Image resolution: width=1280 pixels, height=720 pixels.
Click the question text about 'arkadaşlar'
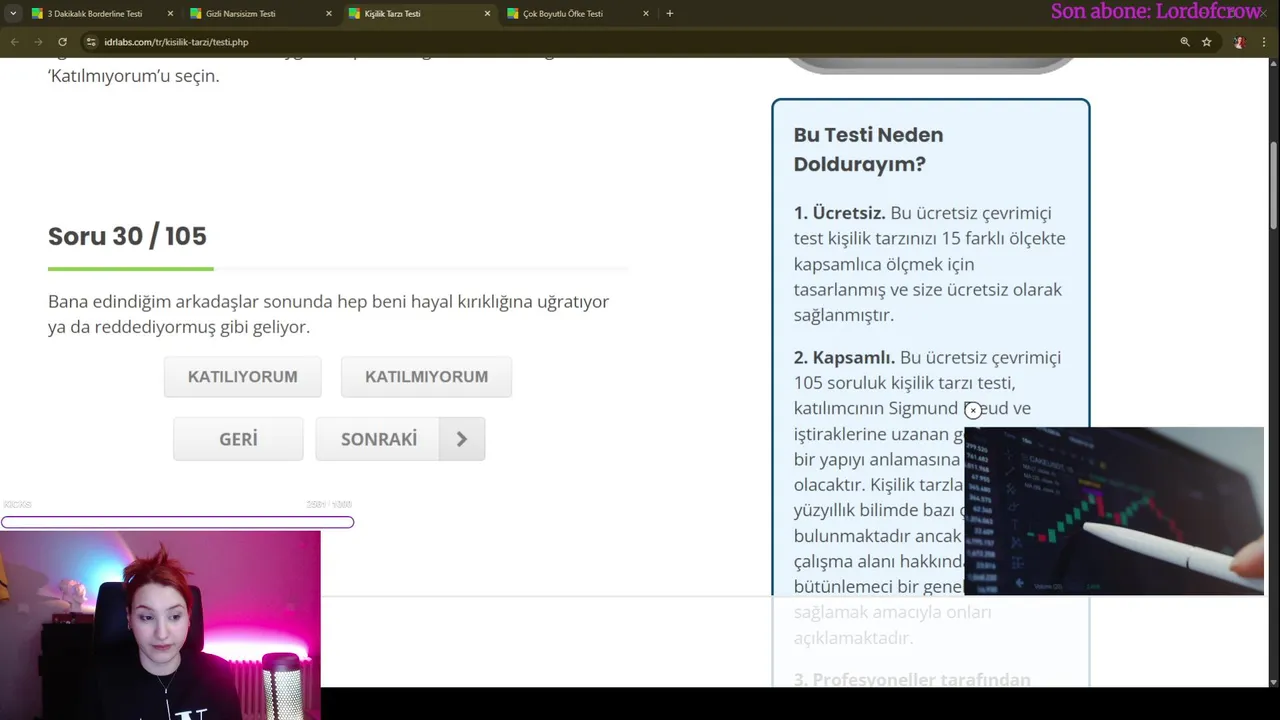(328, 314)
